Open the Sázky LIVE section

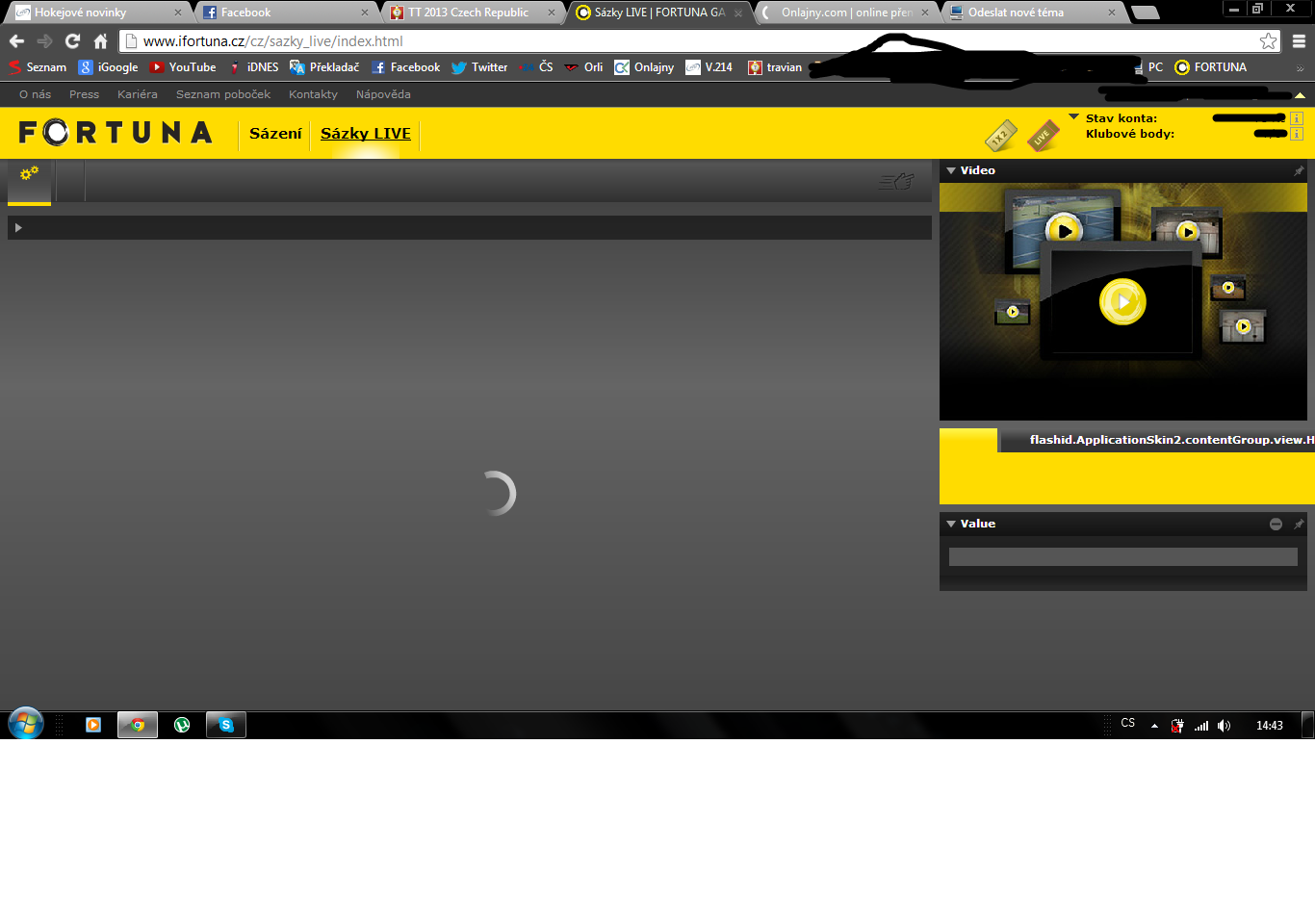[x=366, y=134]
